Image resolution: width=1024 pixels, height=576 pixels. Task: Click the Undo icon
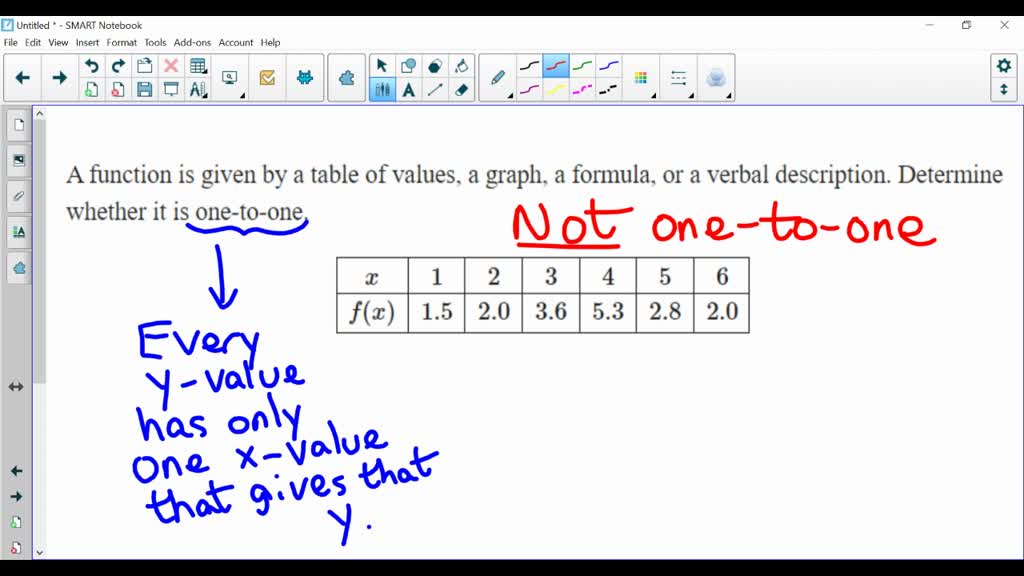click(x=92, y=64)
